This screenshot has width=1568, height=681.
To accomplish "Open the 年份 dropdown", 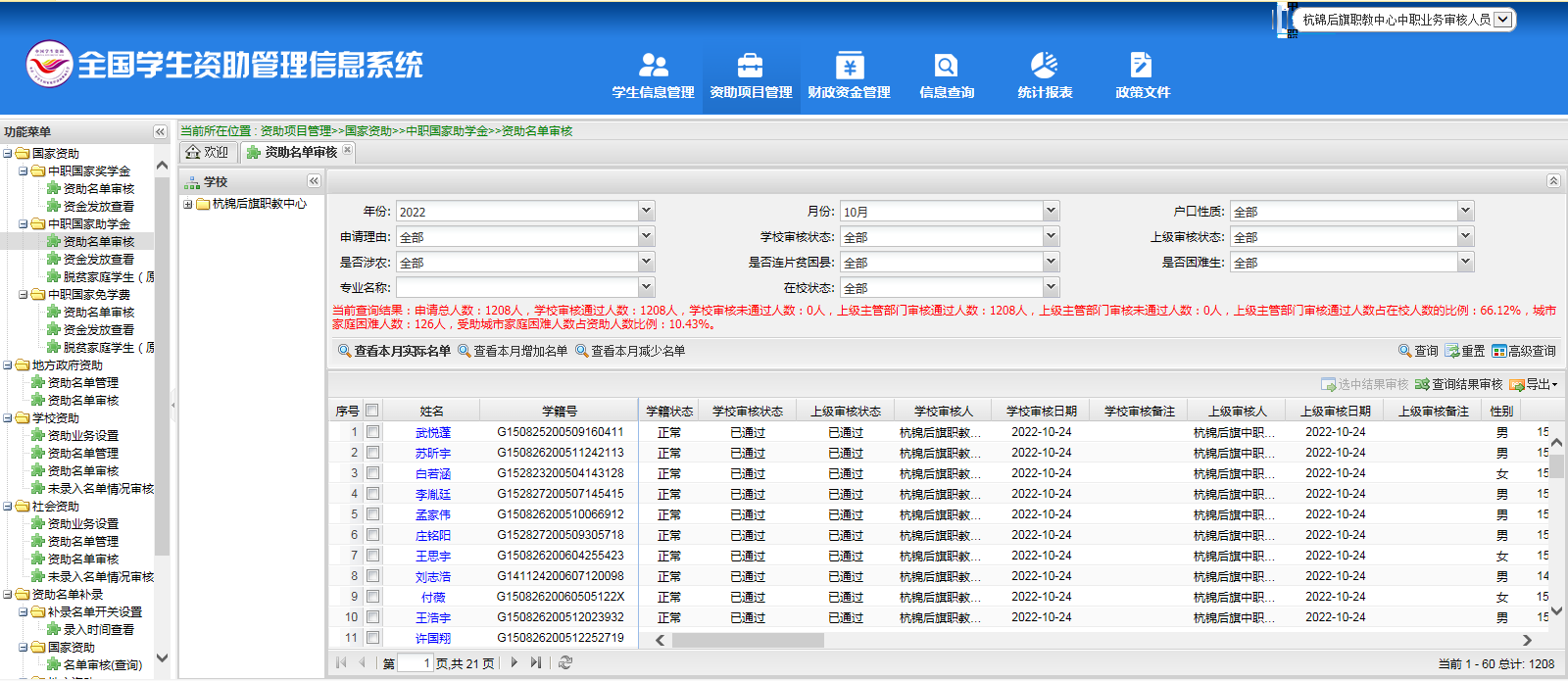I will coord(646,211).
